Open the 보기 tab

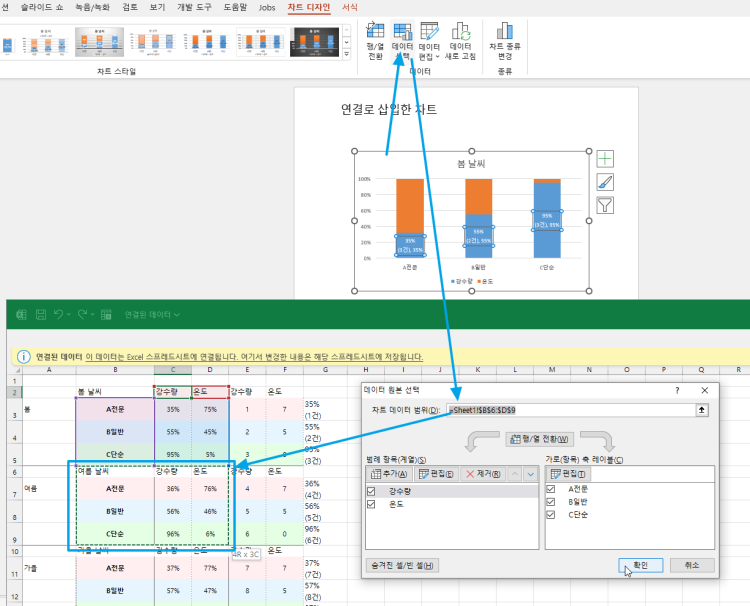[157, 7]
